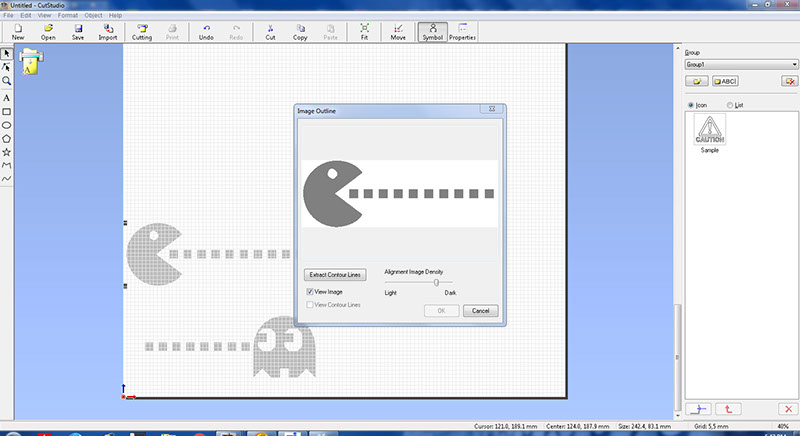The height and width of the screenshot is (436, 800).
Task: Close the Image Outline dialog
Action: (492, 109)
